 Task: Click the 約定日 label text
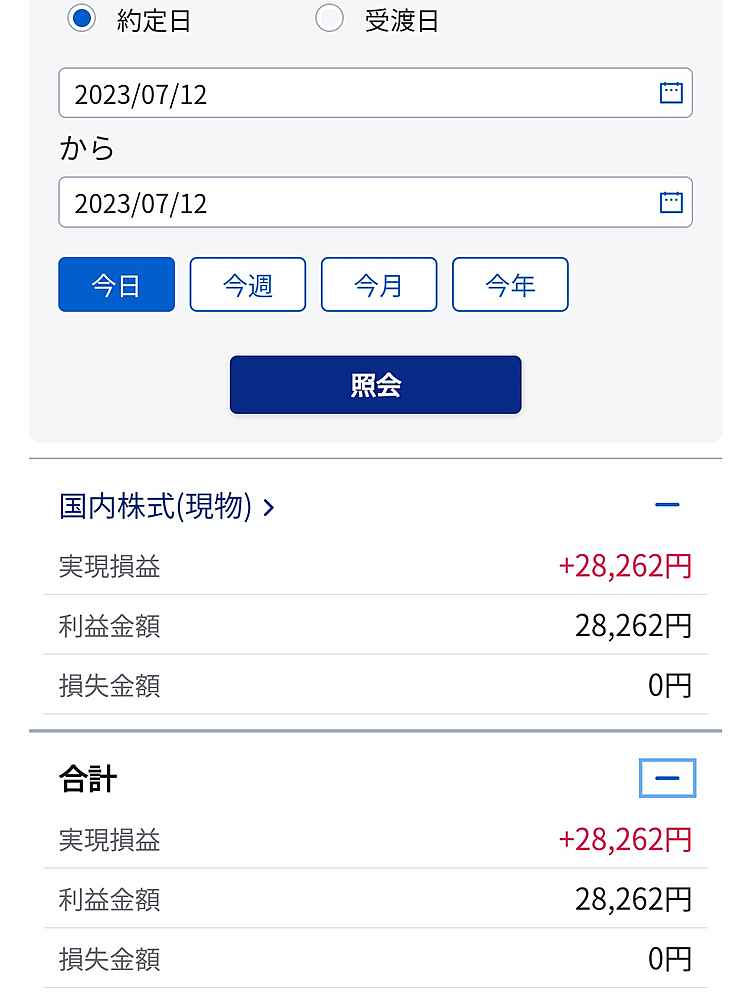pyautogui.click(x=153, y=21)
